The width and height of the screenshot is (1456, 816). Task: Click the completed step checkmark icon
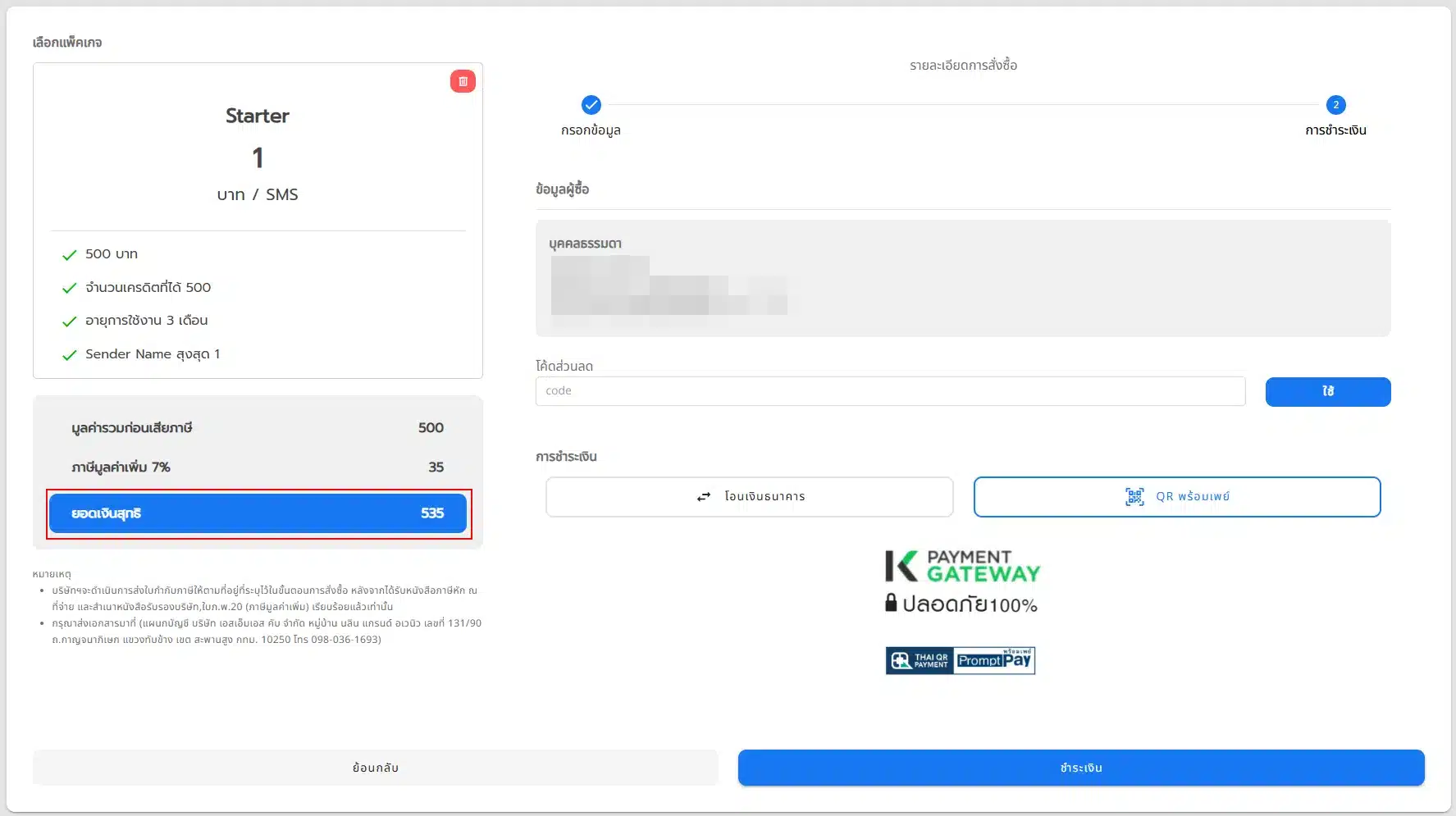(x=591, y=105)
